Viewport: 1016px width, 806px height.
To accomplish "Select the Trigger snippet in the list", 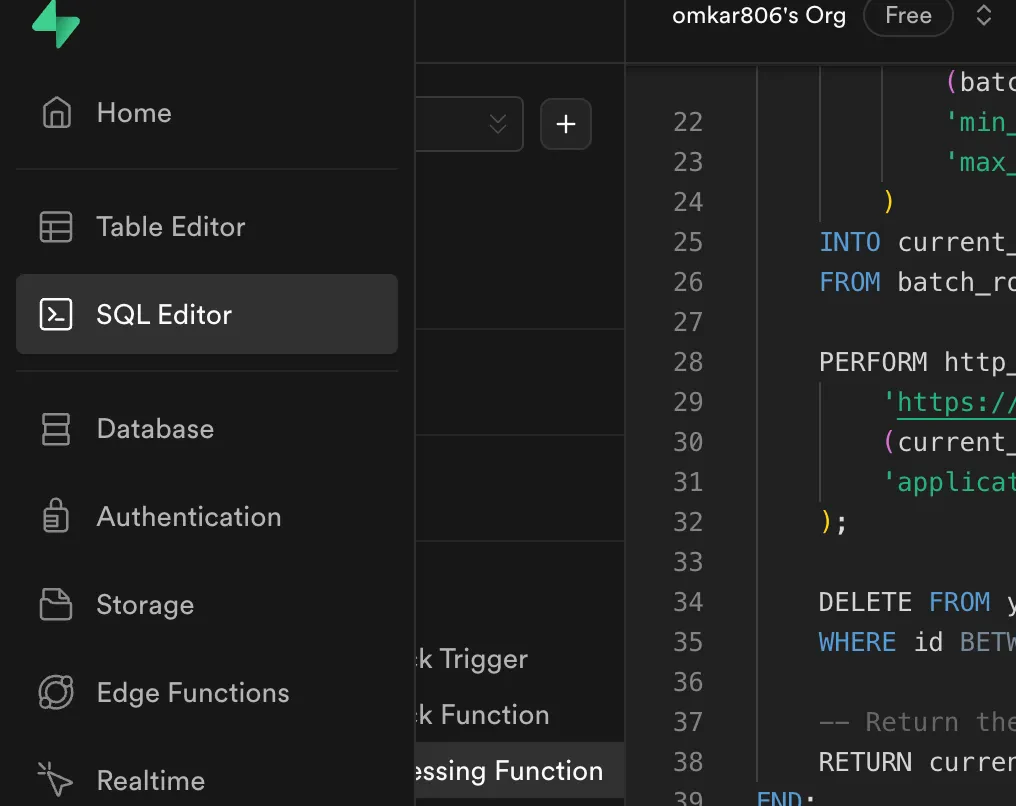I will (470, 659).
